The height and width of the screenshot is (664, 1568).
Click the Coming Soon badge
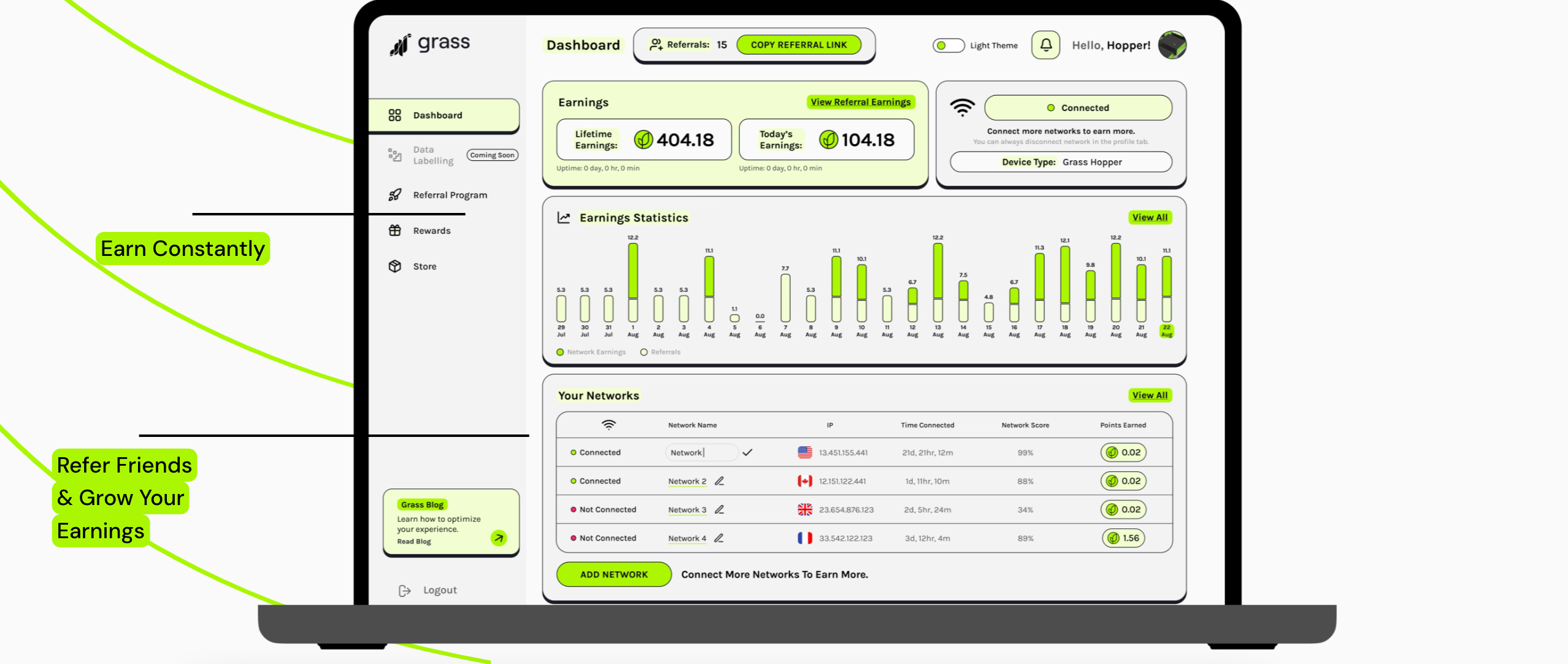[492, 155]
